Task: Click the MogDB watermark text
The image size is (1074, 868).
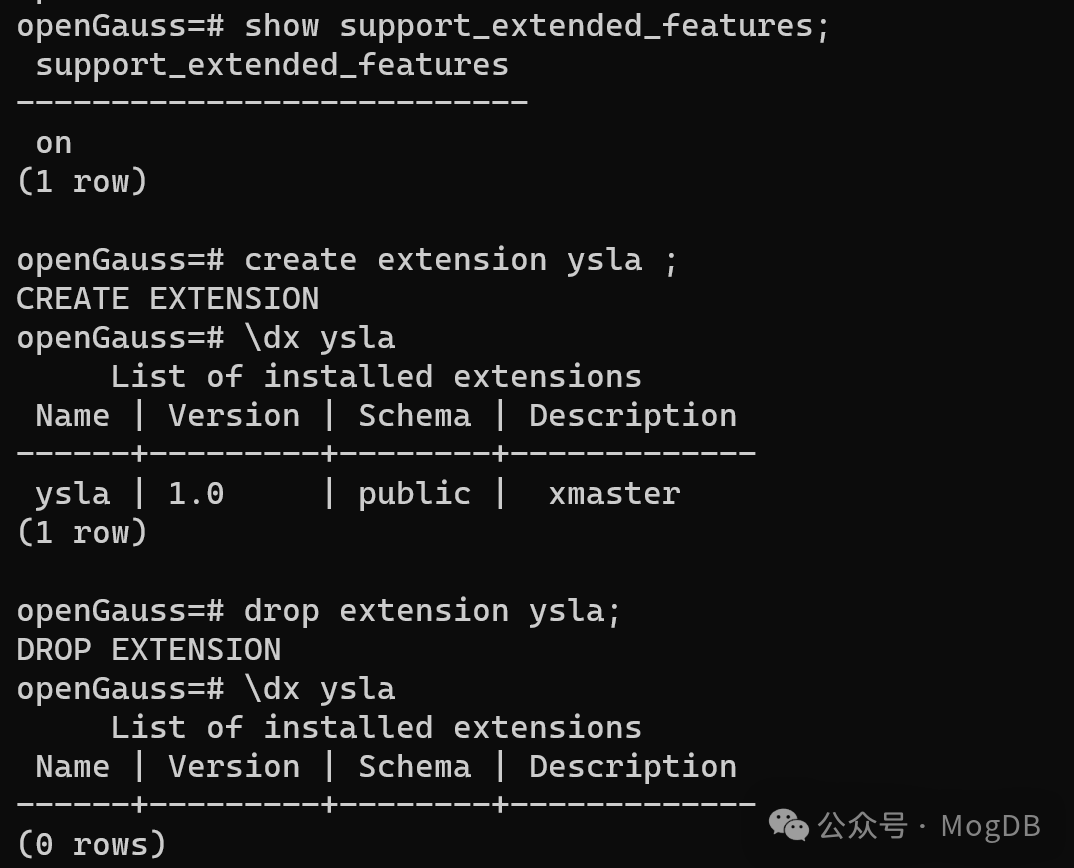Action: coord(991,826)
